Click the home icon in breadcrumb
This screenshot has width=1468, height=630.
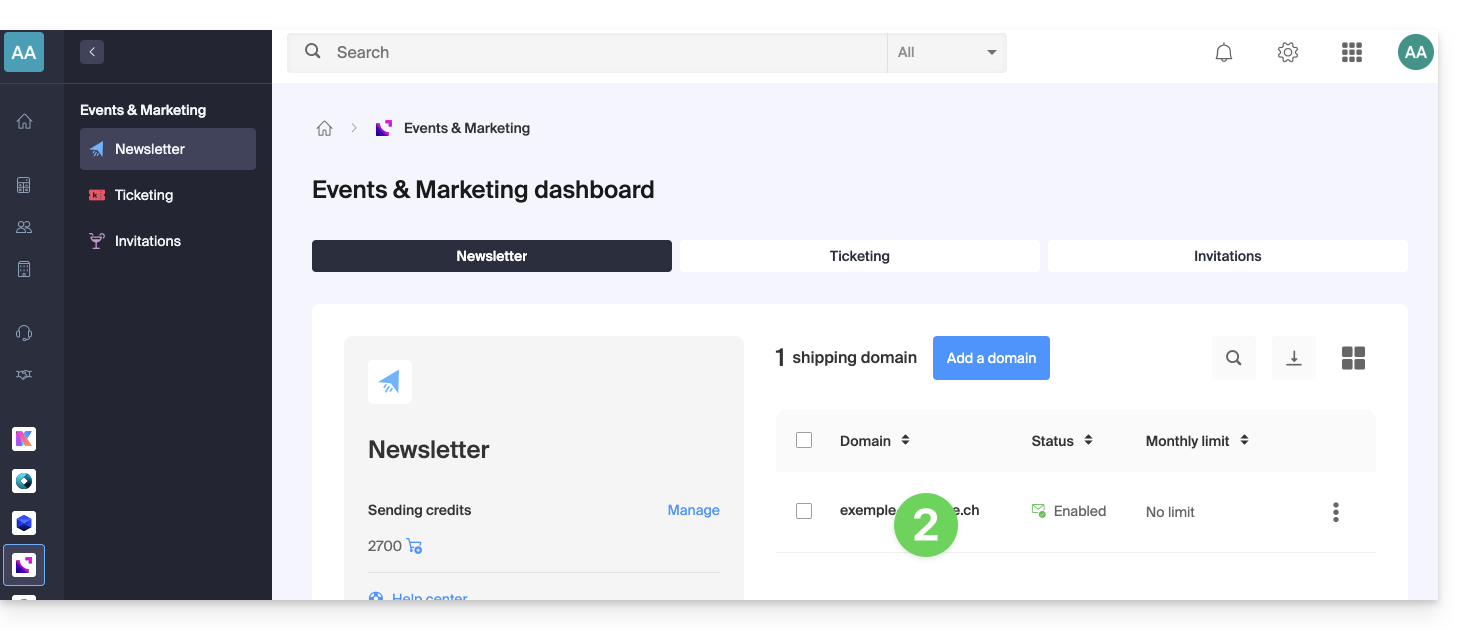coord(324,128)
